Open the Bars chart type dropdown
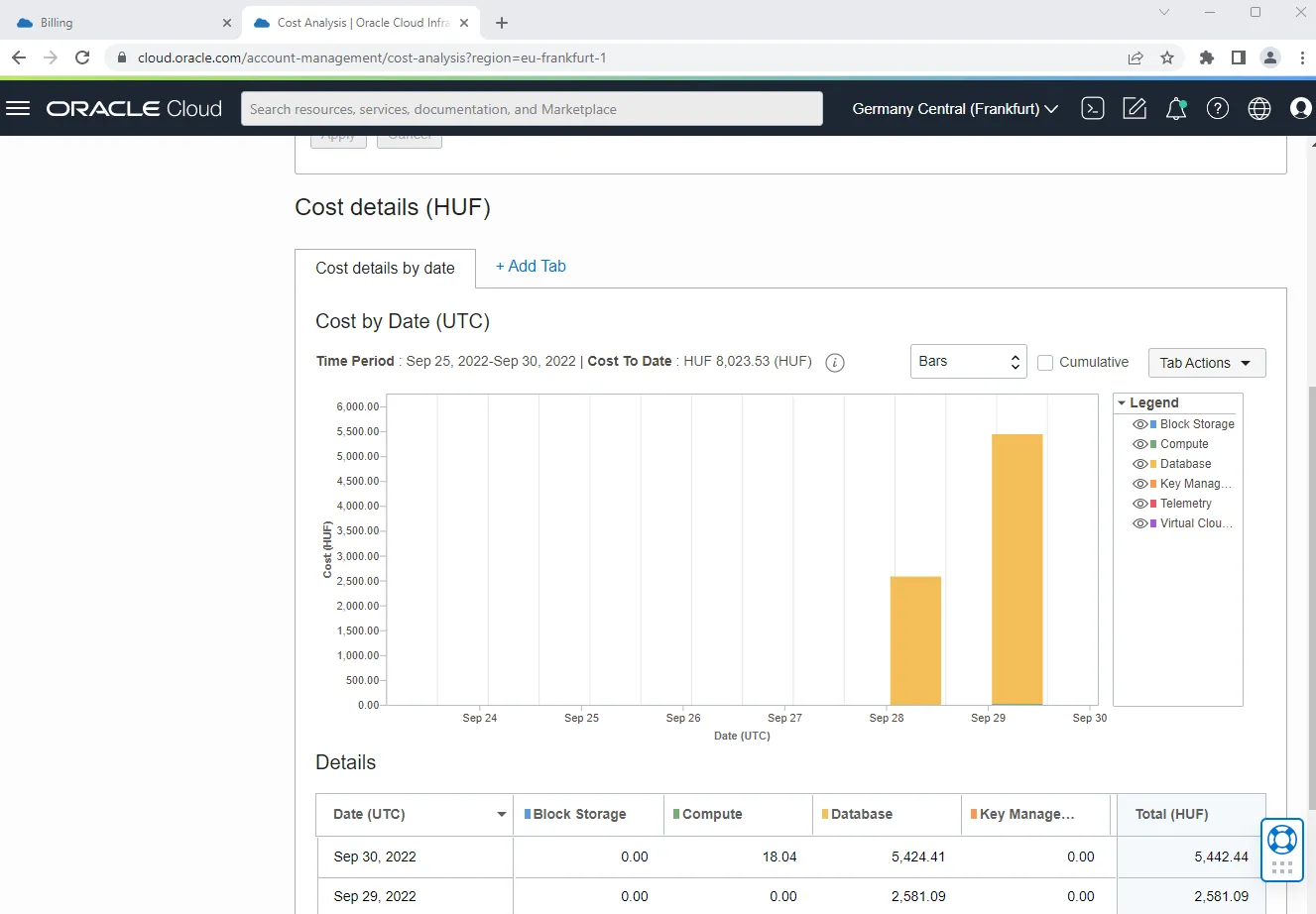 click(x=968, y=362)
